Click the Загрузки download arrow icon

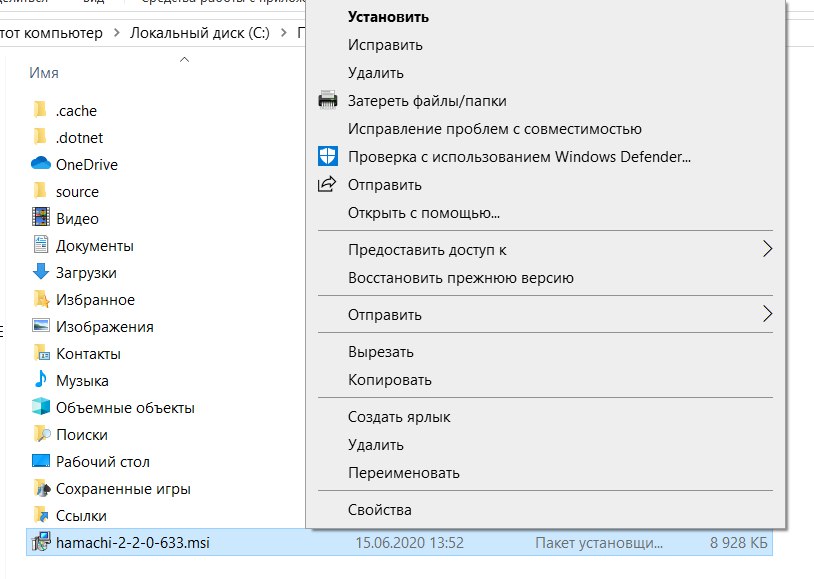[40, 272]
